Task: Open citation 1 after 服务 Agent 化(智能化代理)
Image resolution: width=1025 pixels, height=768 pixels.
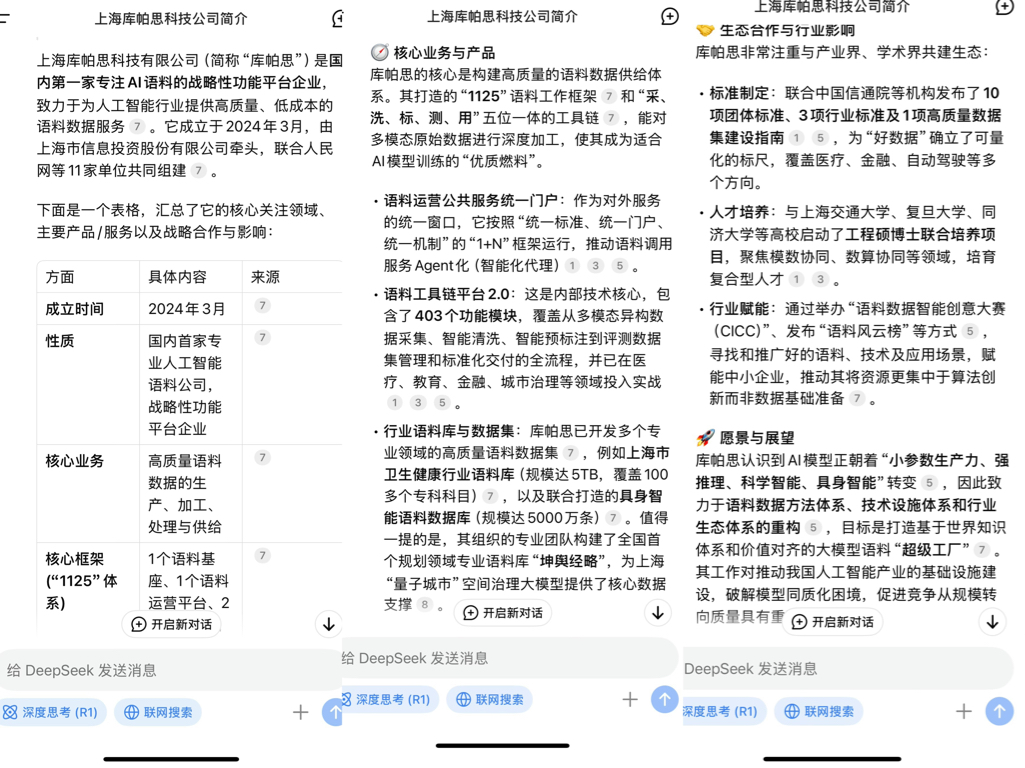Action: (572, 265)
